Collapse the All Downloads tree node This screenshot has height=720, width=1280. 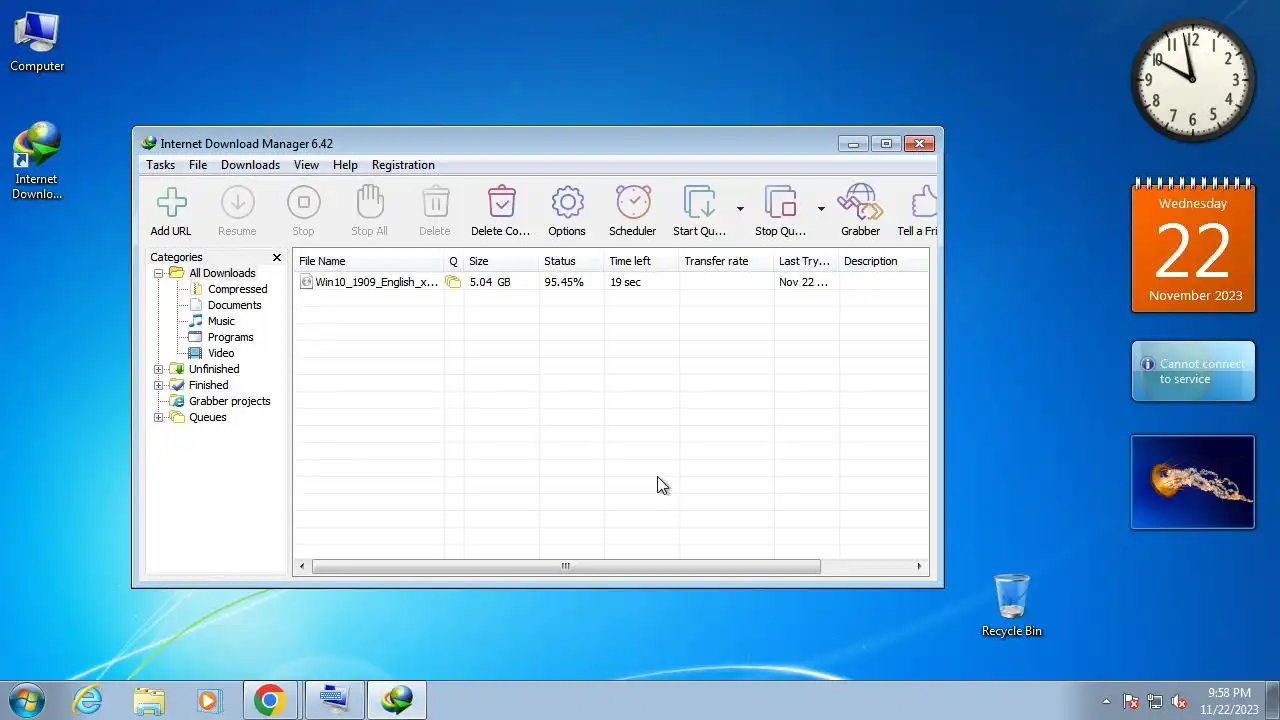click(x=158, y=273)
